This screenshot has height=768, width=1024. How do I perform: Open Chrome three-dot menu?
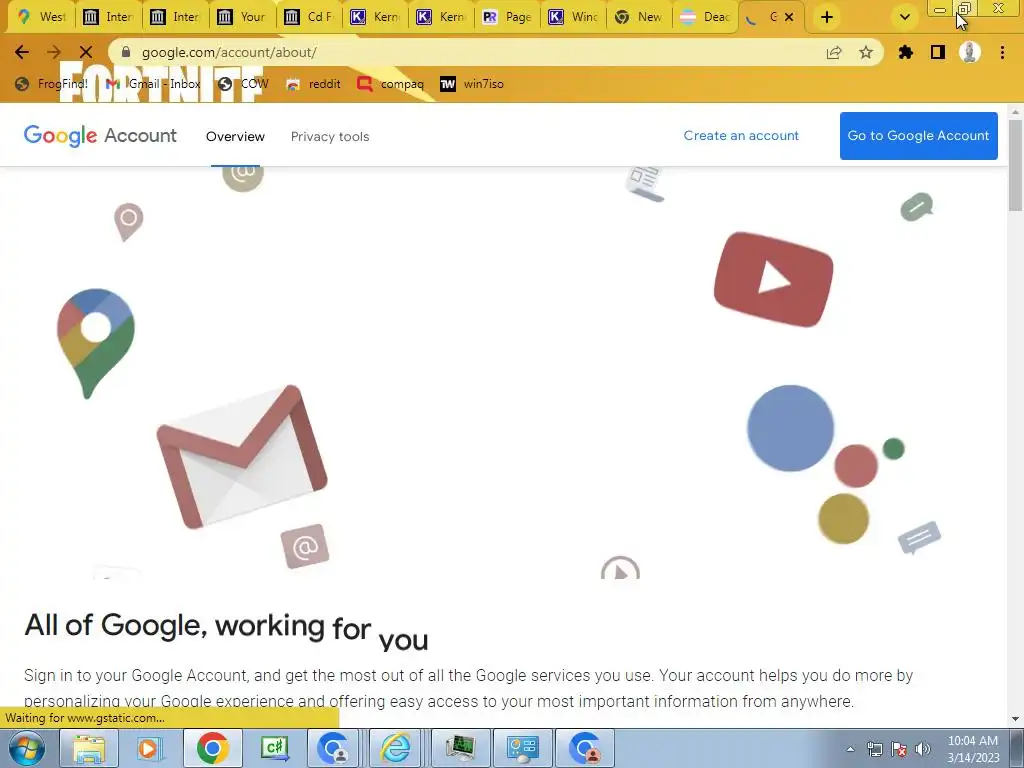click(1002, 52)
